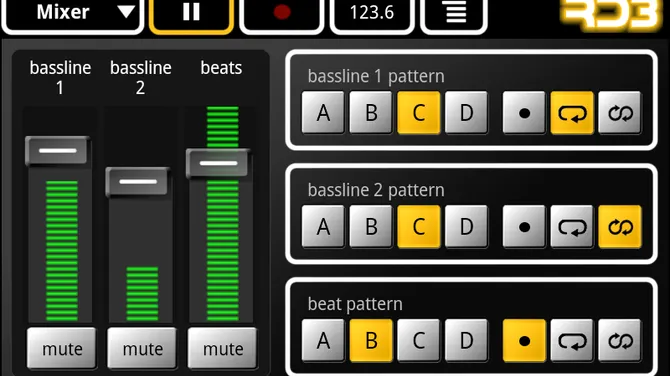Click the bassline 2 volume fader handle
The width and height of the screenshot is (670, 376).
pos(138,182)
